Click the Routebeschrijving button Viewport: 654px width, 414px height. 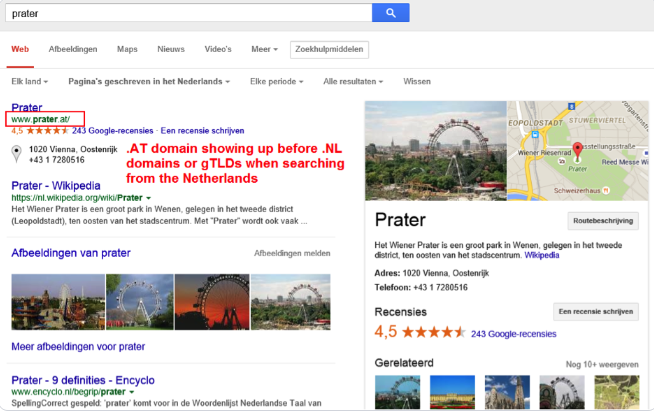(603, 221)
